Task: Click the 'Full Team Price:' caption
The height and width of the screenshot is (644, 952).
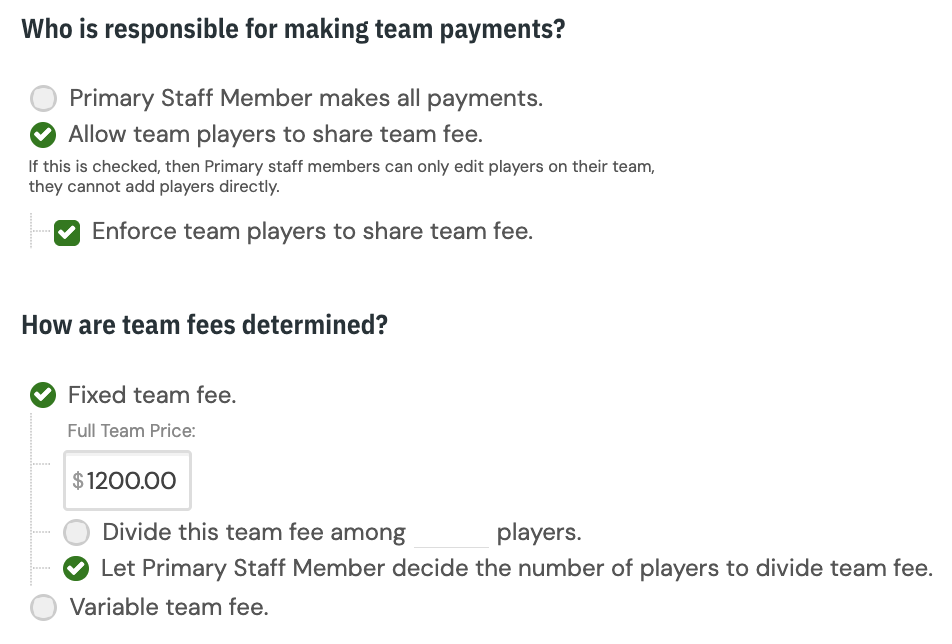Action: pos(132,431)
